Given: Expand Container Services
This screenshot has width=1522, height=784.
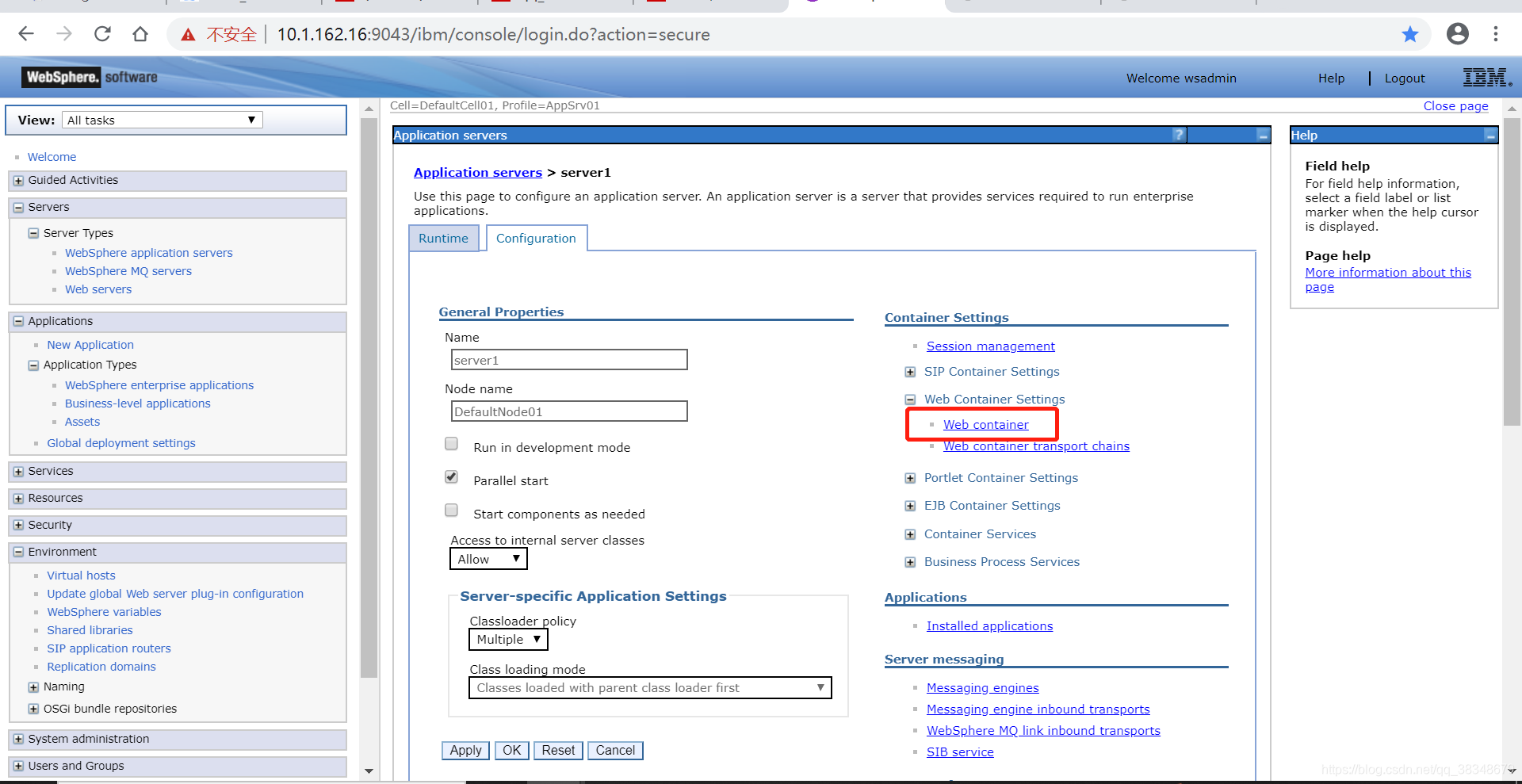Looking at the screenshot, I should pyautogui.click(x=910, y=534).
